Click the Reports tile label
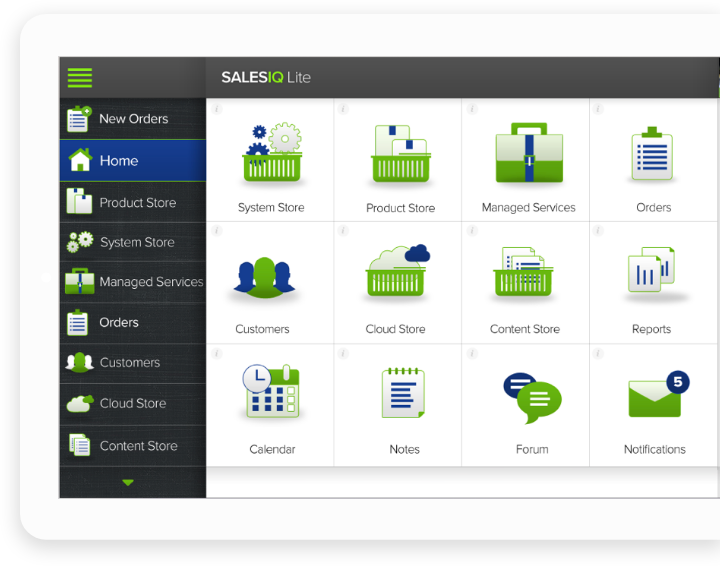720x566 pixels. (651, 329)
